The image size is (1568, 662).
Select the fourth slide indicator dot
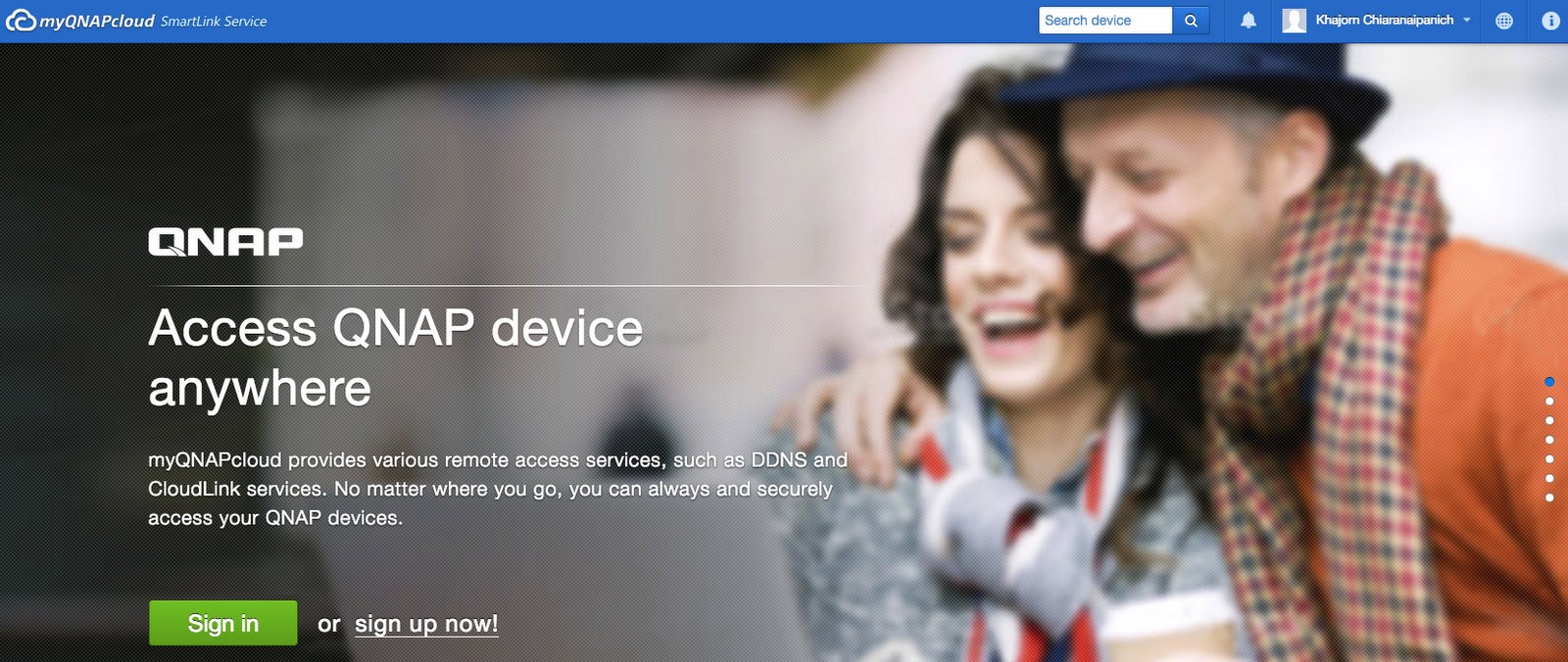pos(1549,440)
